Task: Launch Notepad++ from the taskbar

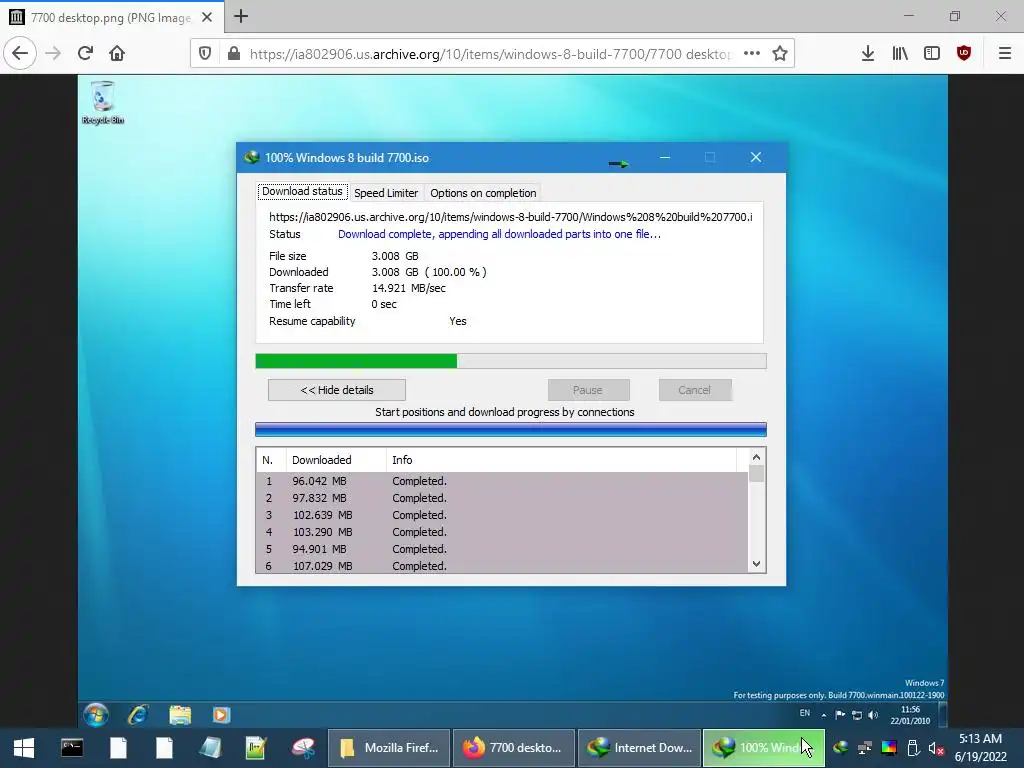Action: [x=256, y=748]
